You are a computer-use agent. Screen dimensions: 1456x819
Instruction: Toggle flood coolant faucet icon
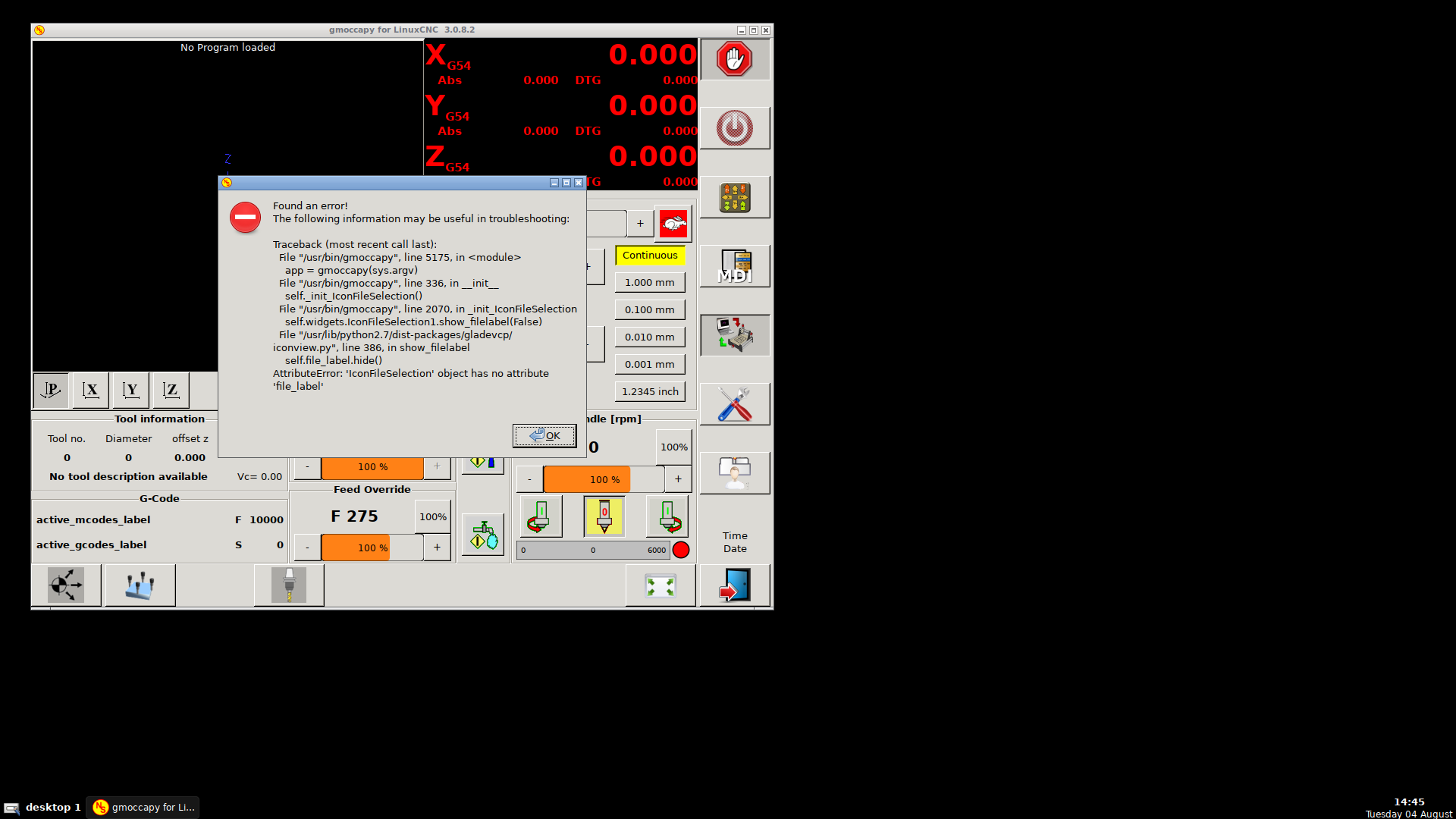click(x=483, y=535)
